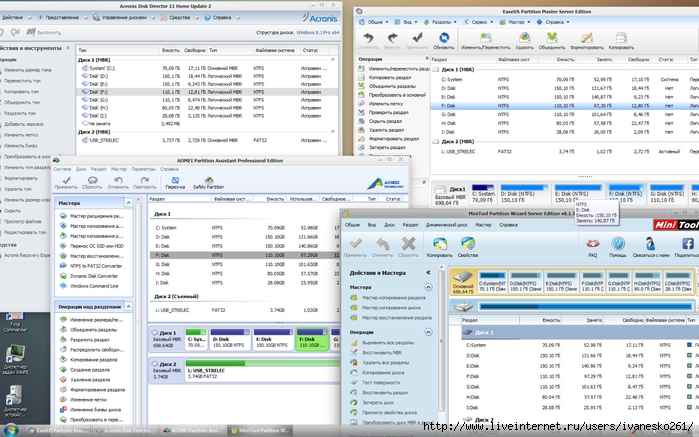Click AOMEI Сбросить discard icon
699x437 pixels.
tap(92, 180)
